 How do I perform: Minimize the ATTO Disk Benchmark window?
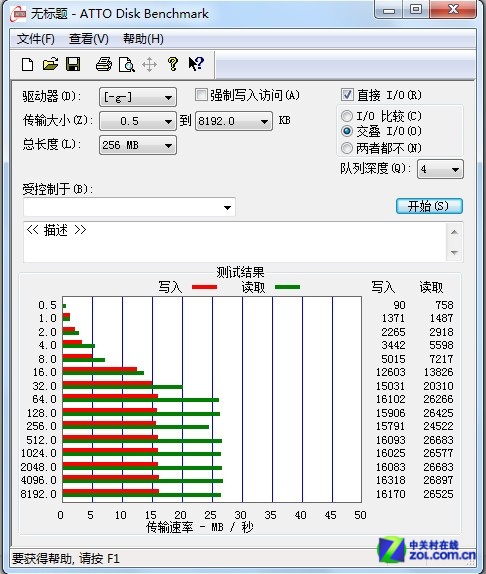click(389, 10)
